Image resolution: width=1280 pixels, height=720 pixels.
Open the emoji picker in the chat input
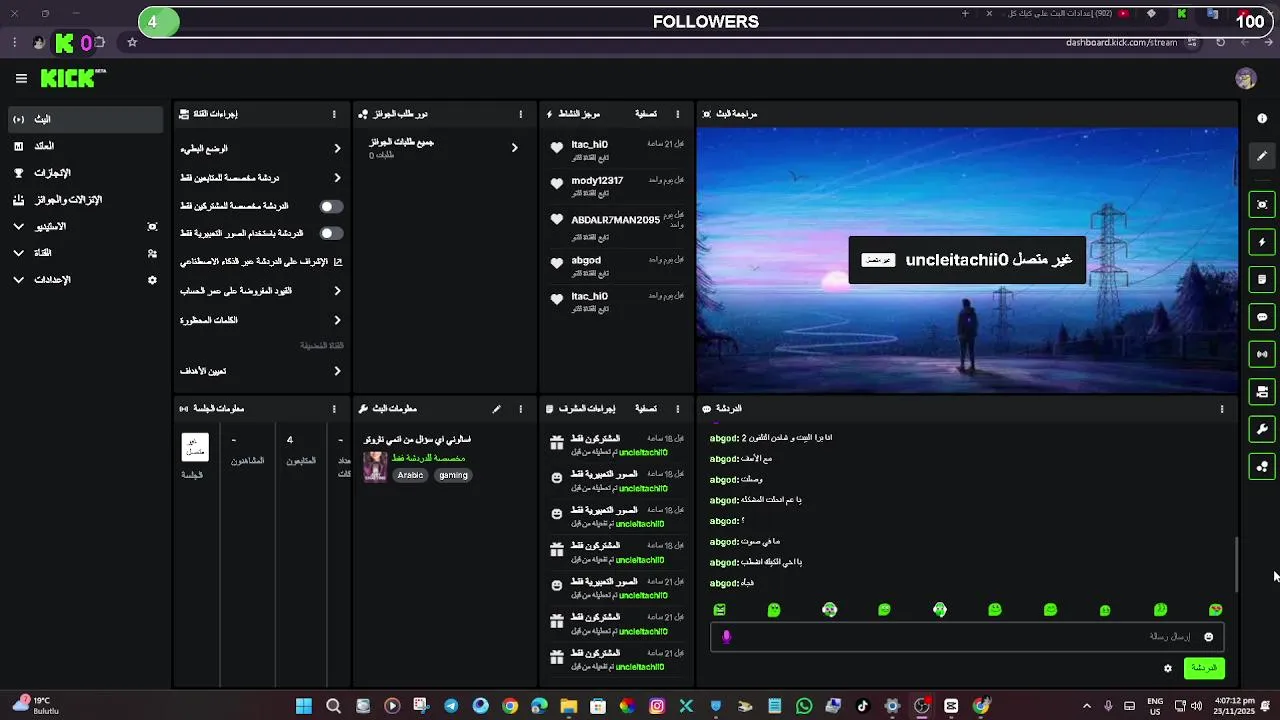[x=1208, y=637]
